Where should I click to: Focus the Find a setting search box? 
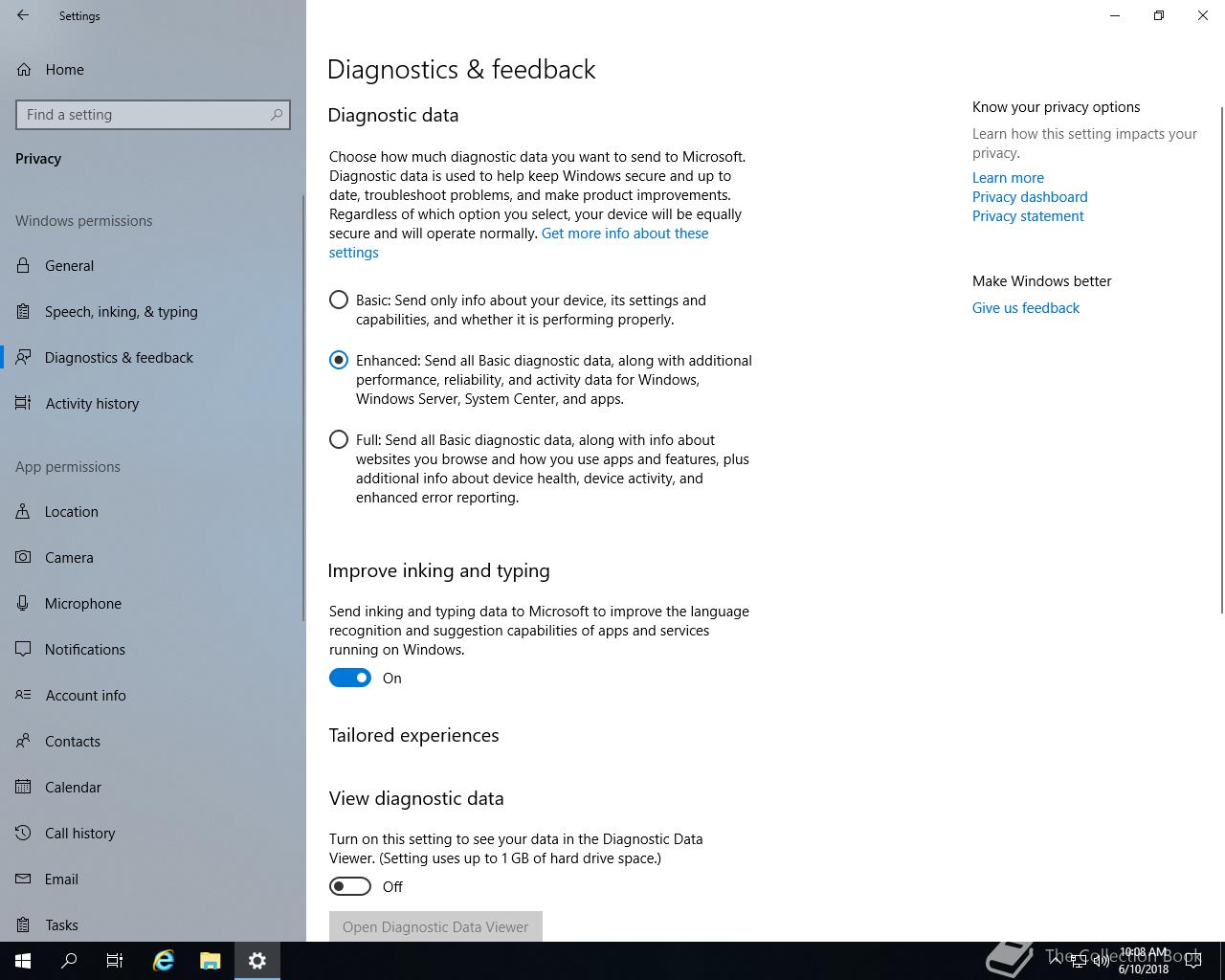[x=153, y=115]
